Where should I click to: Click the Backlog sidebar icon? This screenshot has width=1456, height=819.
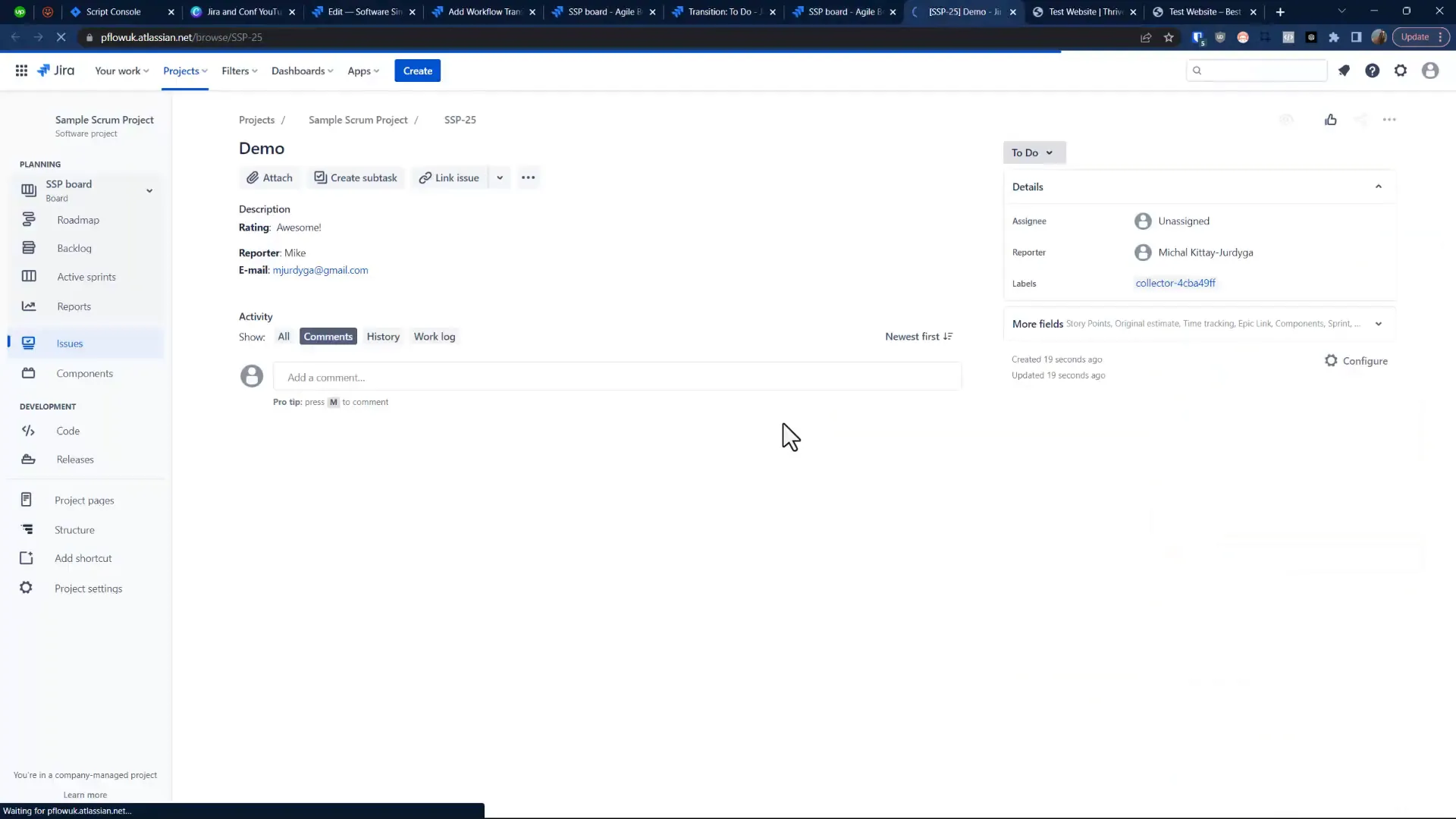point(29,248)
